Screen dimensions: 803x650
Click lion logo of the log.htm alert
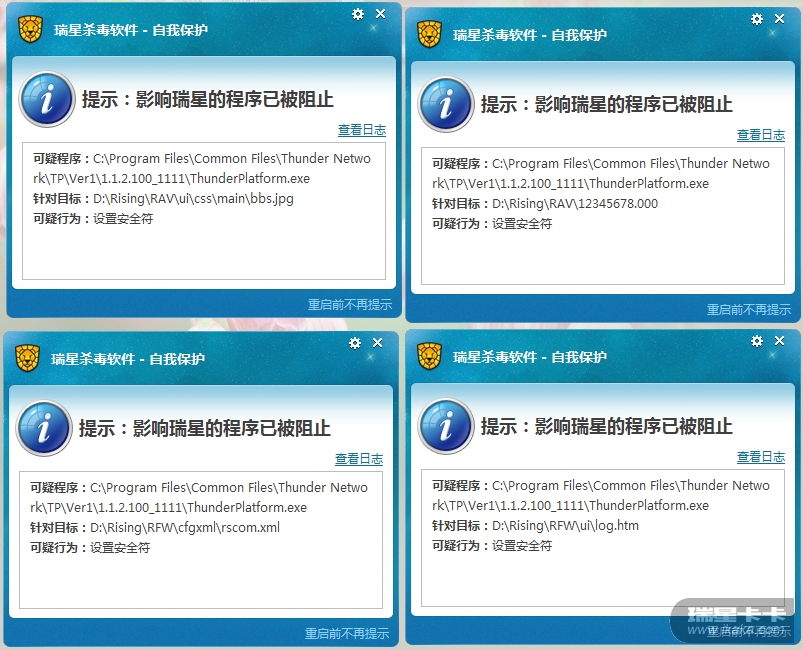pos(429,357)
